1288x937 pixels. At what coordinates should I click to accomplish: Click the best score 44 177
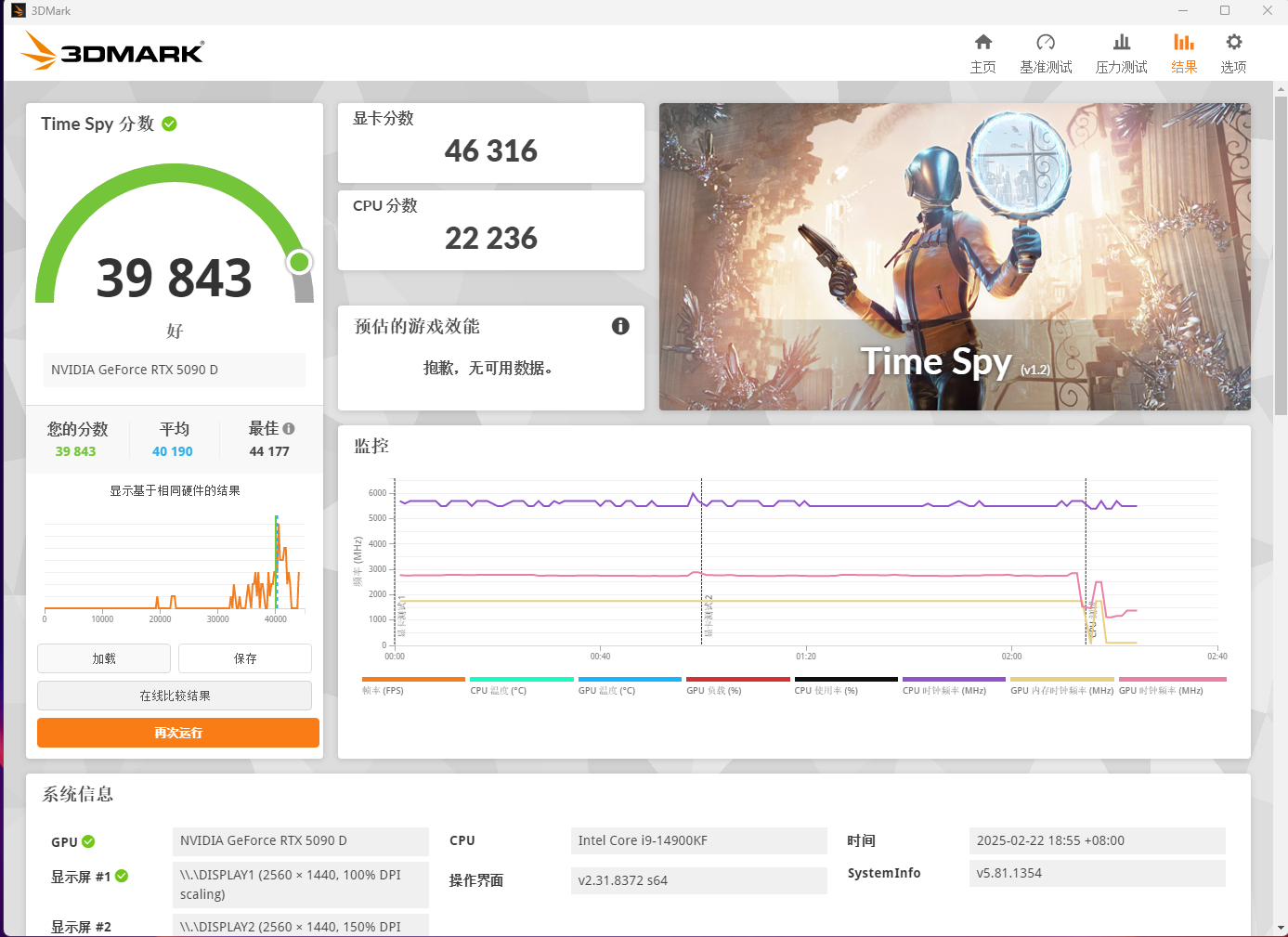(269, 451)
